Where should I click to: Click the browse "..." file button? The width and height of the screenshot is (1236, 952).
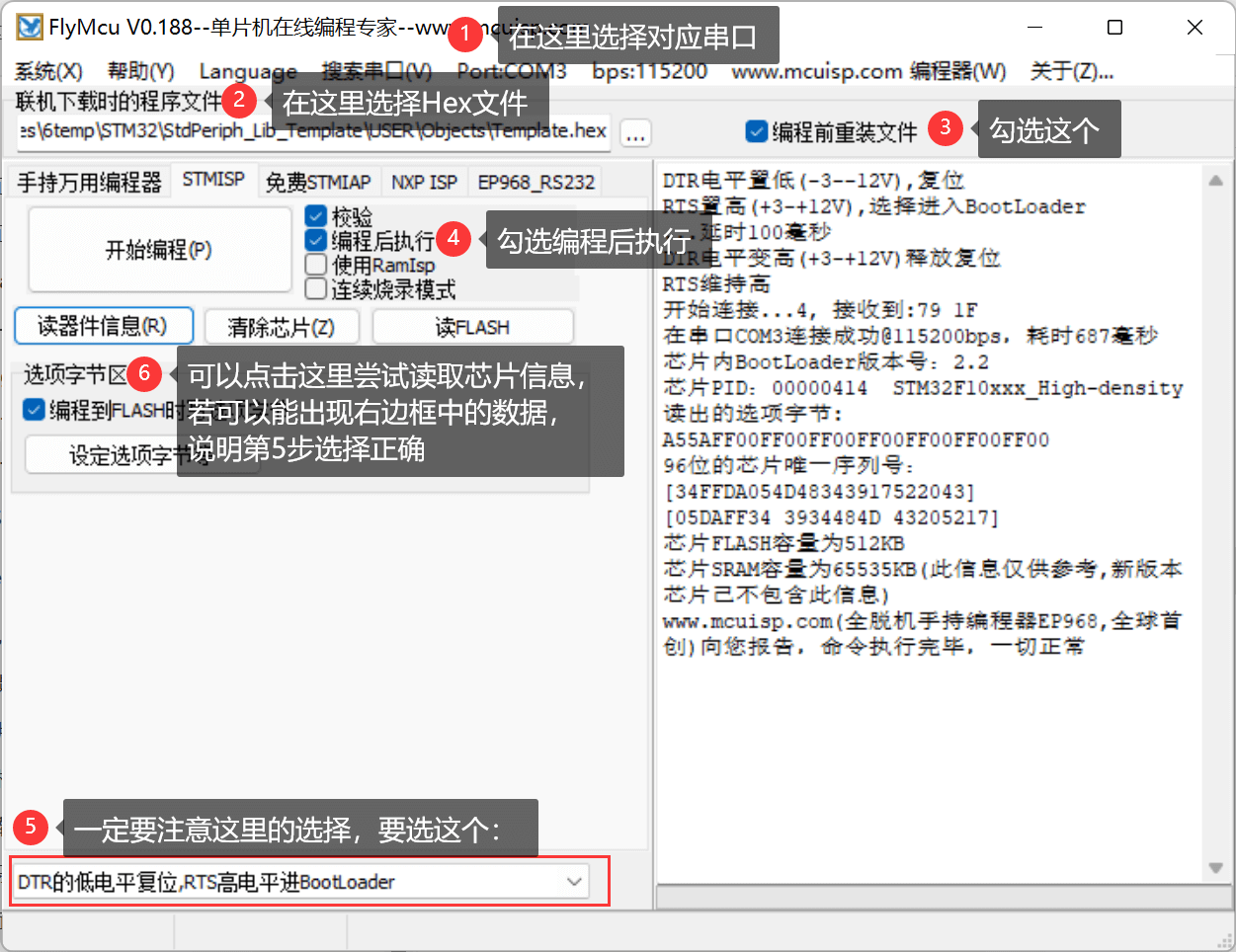636,133
